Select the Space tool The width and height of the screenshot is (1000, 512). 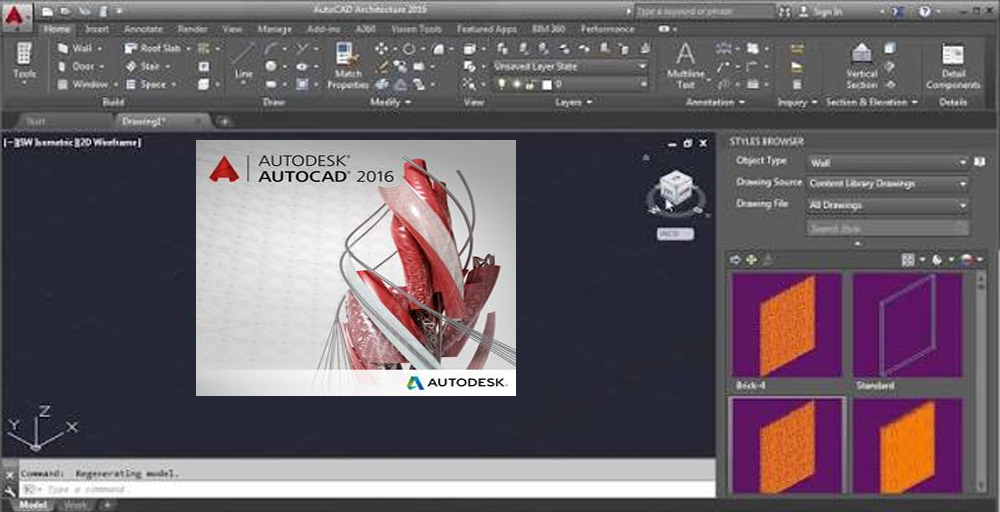[146, 84]
